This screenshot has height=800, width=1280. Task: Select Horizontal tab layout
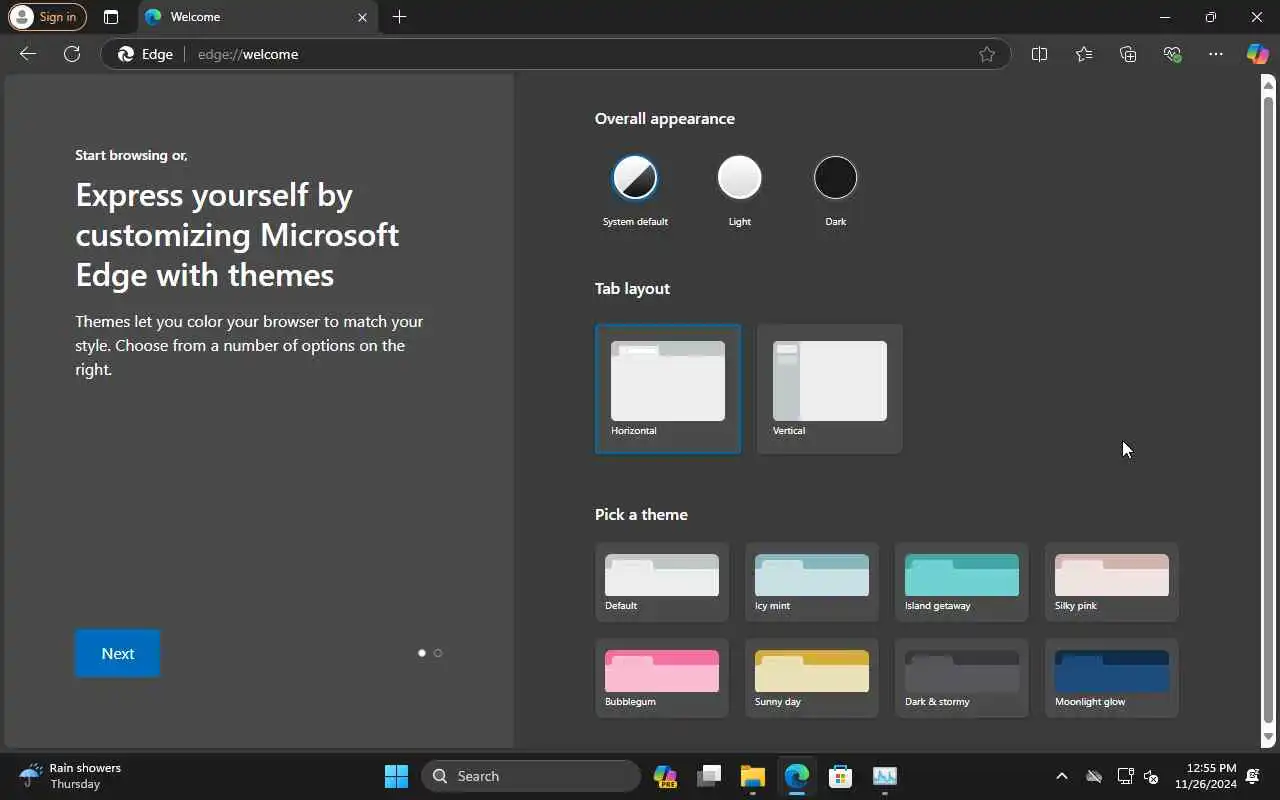tap(668, 389)
